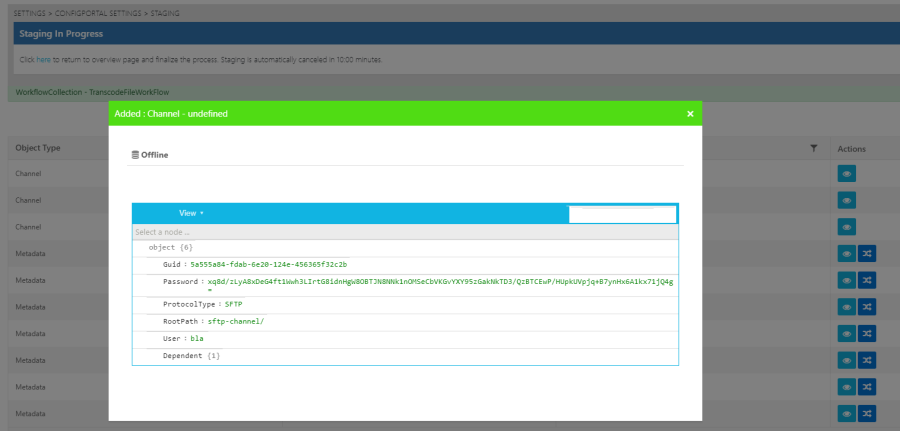Select the User value bla

(x=197, y=339)
